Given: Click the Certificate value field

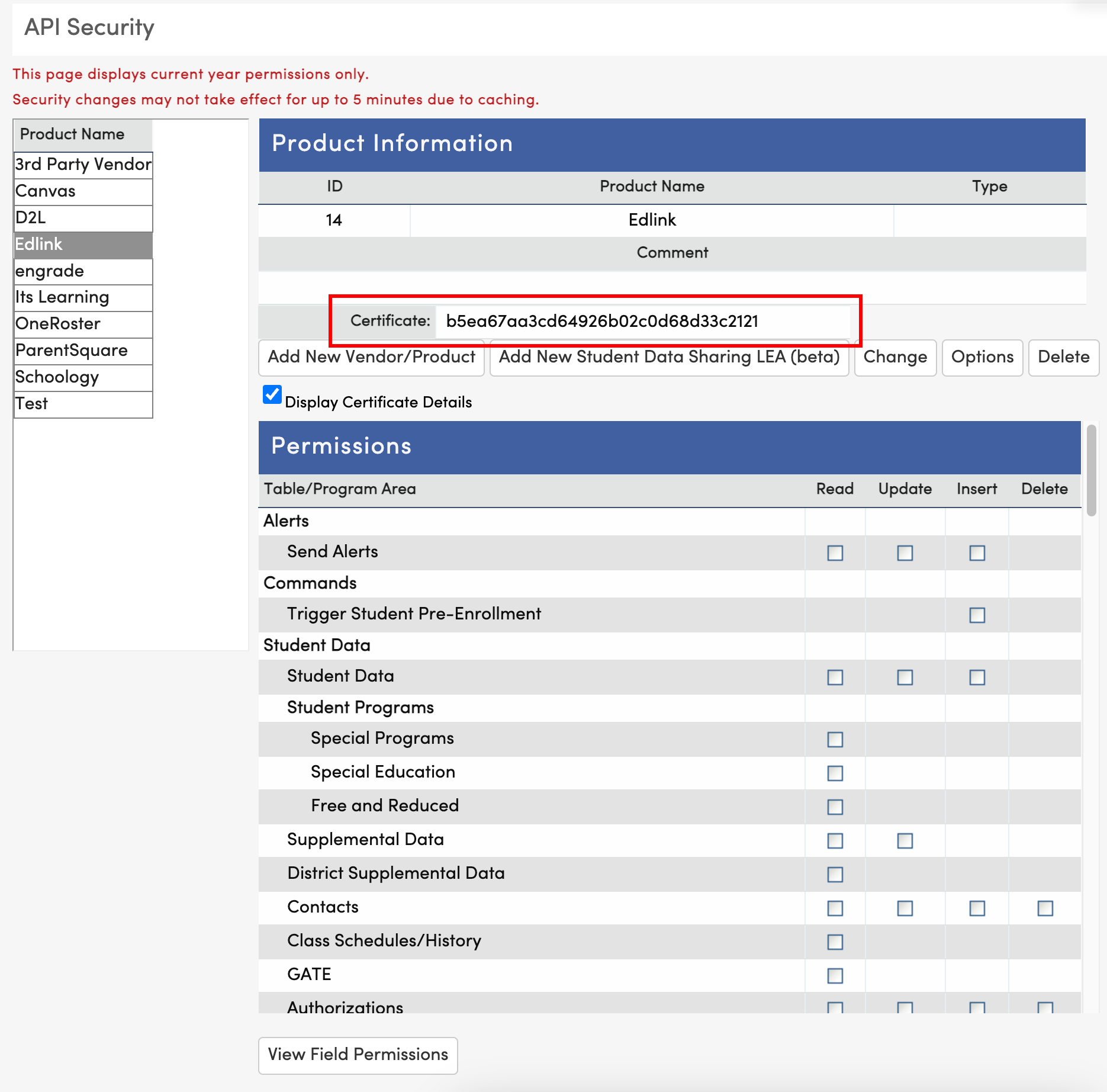Looking at the screenshot, I should pyautogui.click(x=642, y=321).
